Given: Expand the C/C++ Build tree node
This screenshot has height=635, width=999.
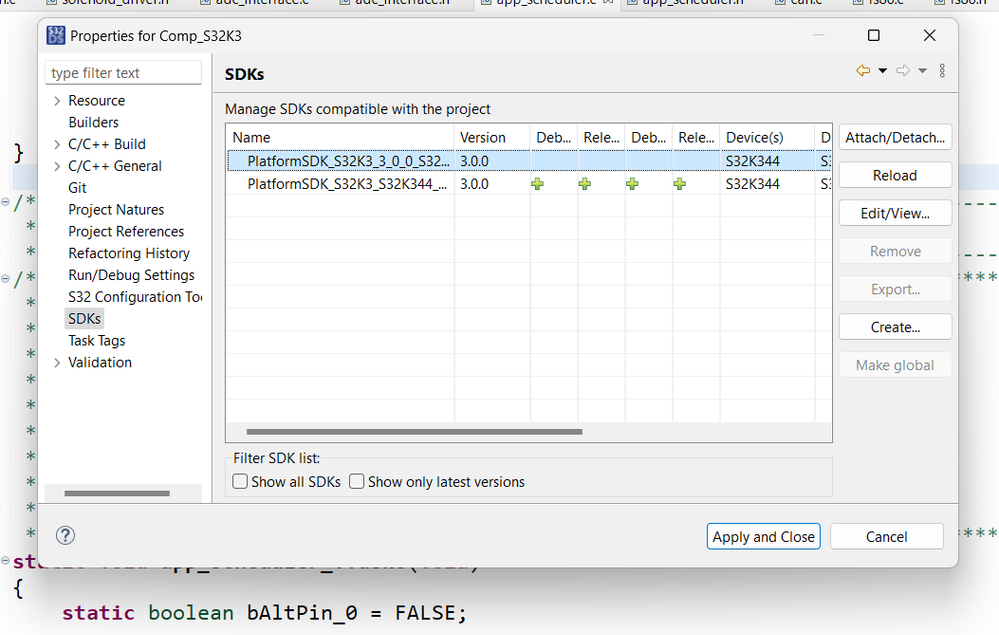Looking at the screenshot, I should point(57,145).
